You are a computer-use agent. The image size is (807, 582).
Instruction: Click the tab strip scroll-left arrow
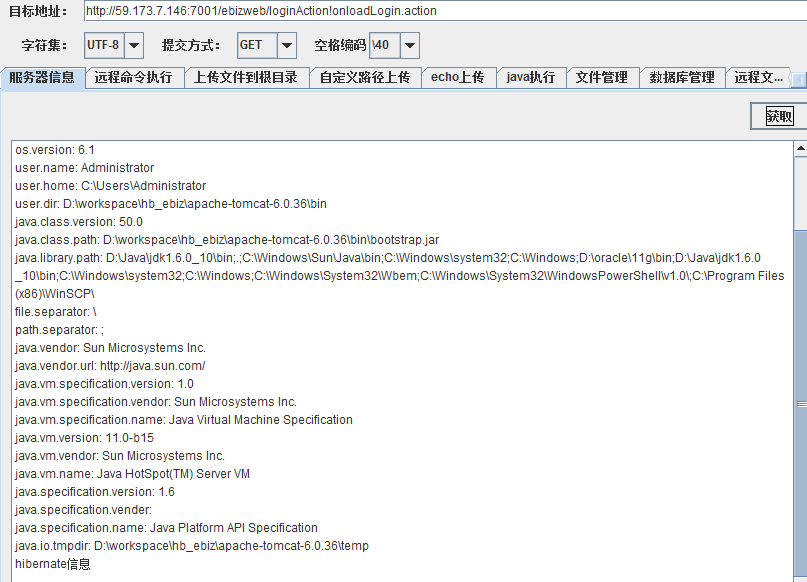(799, 80)
